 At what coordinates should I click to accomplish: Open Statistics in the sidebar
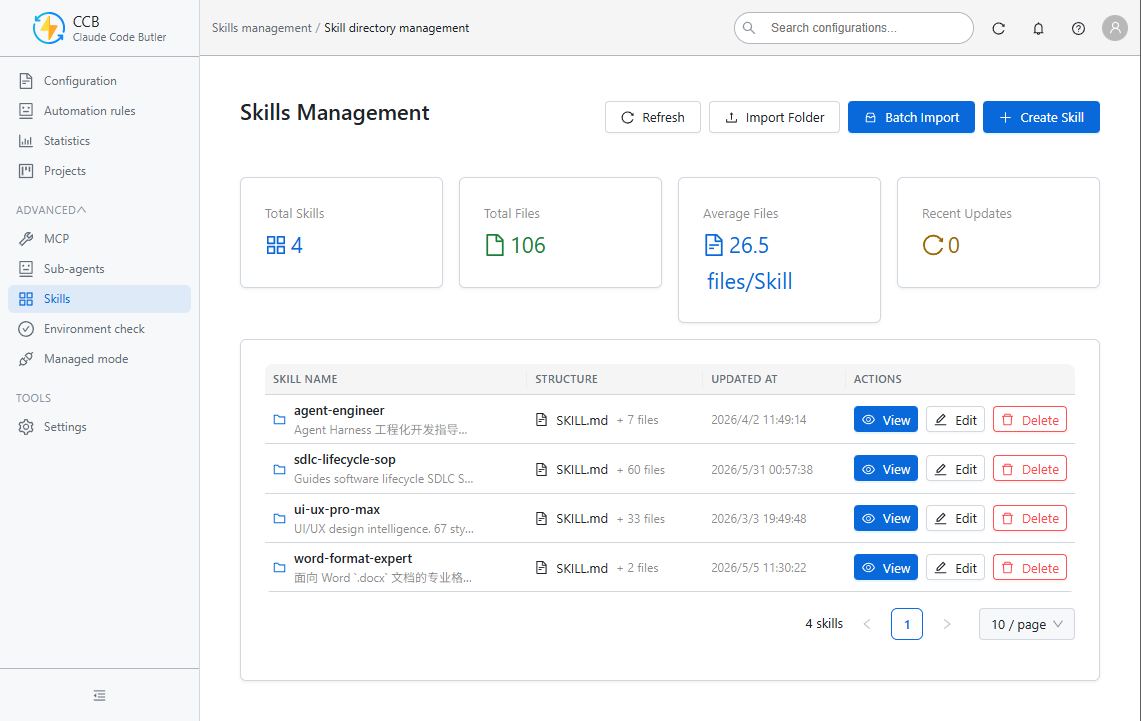(100, 140)
